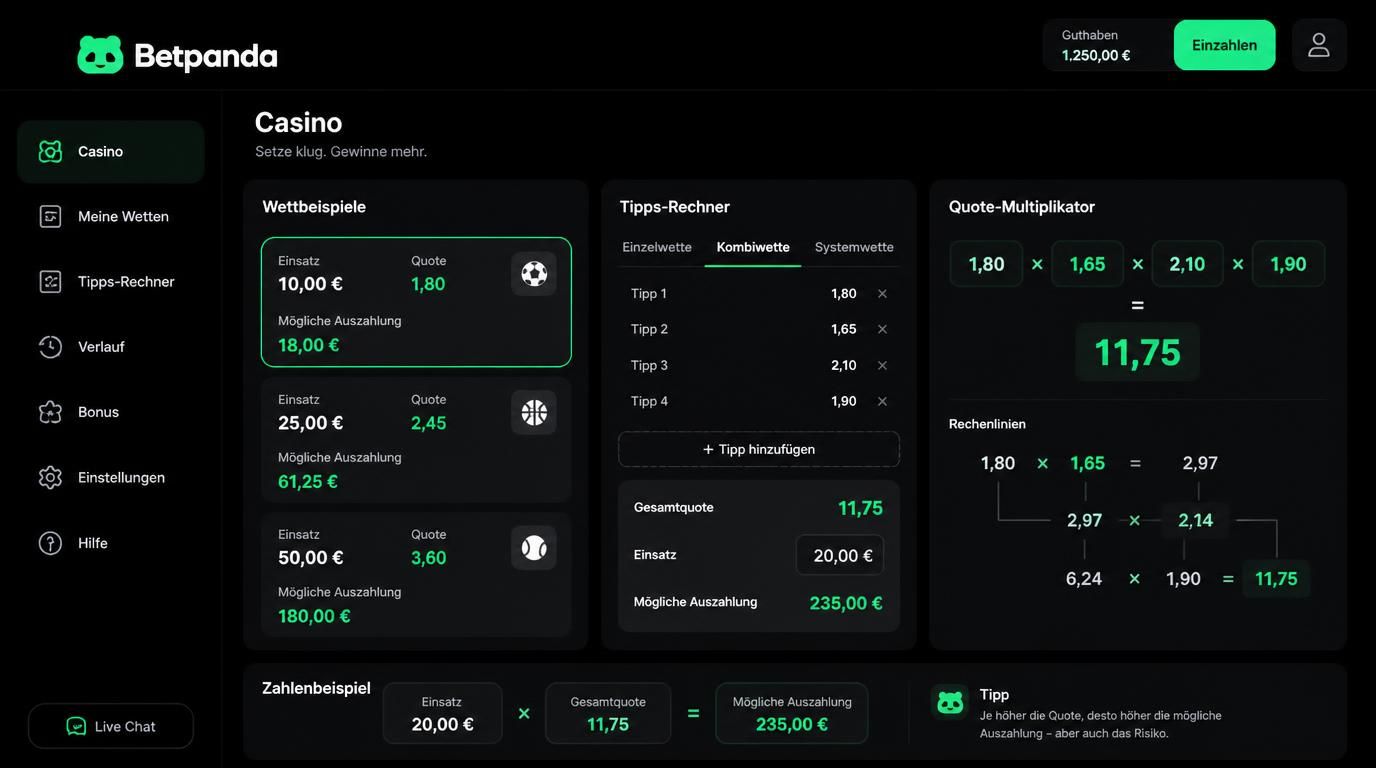The width and height of the screenshot is (1376, 768).
Task: Select the soccer ball bet icon
Action: click(x=534, y=274)
